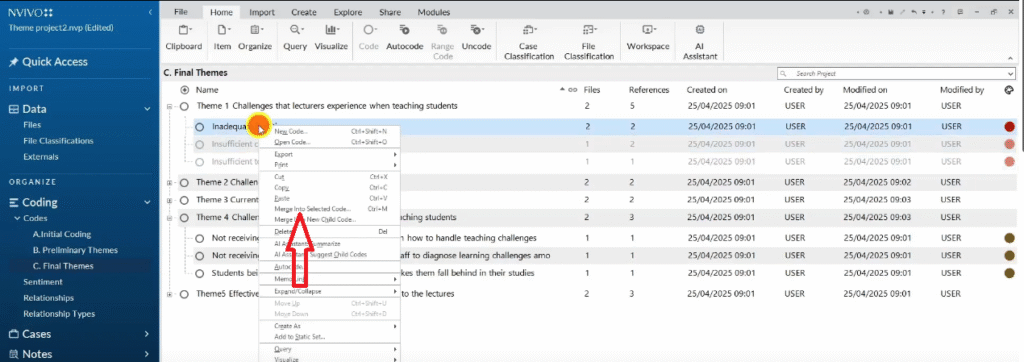Click red color dot of highlighted row
The width and height of the screenshot is (1024, 362).
(x=1010, y=127)
